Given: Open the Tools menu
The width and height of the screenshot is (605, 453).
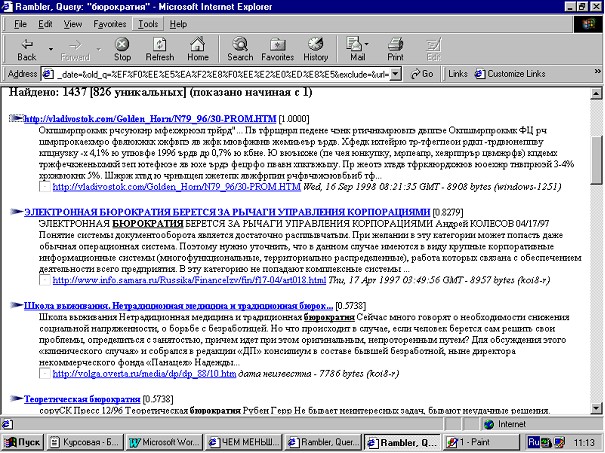Looking at the screenshot, I should coord(148,22).
